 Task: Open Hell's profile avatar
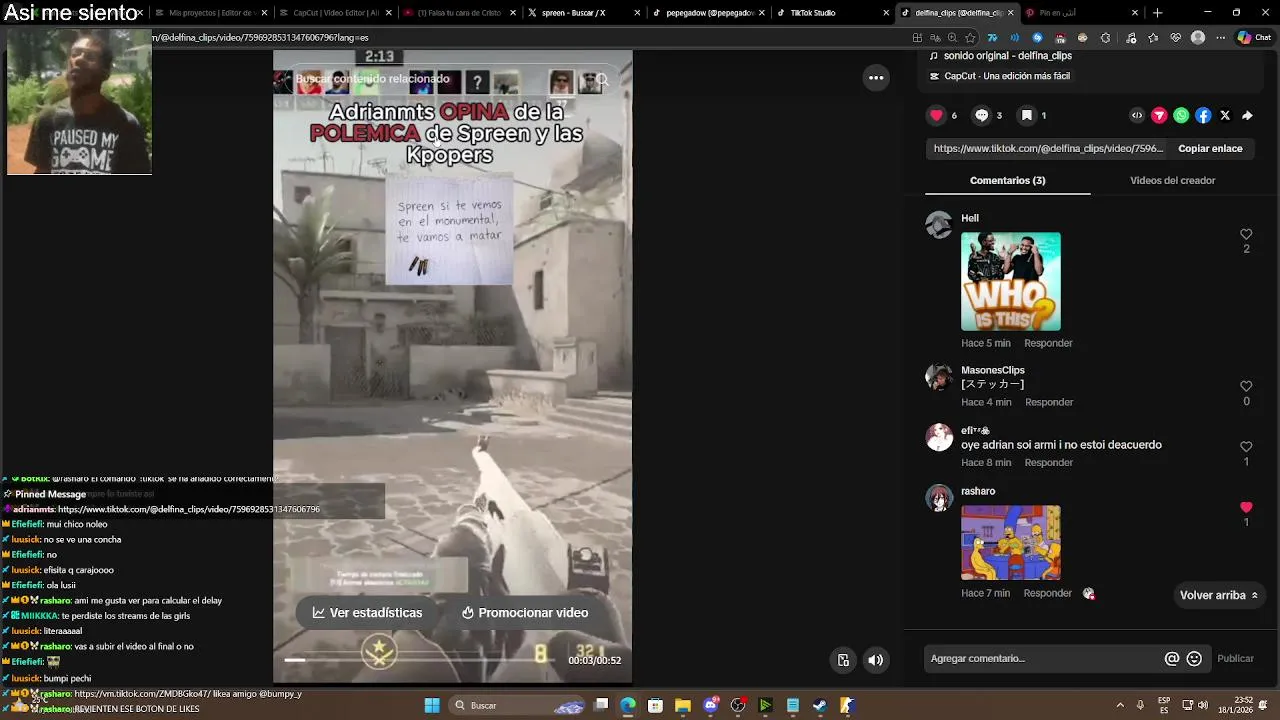tap(939, 224)
